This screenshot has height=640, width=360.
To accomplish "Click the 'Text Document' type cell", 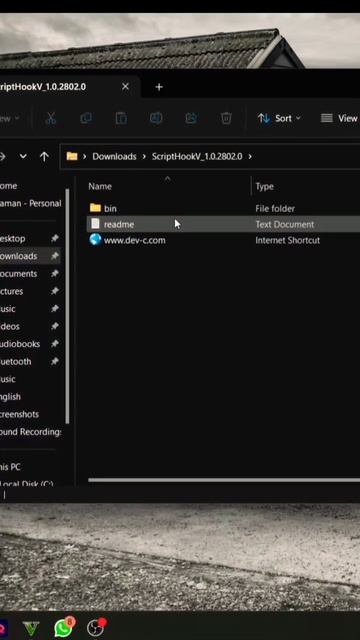I will (285, 224).
